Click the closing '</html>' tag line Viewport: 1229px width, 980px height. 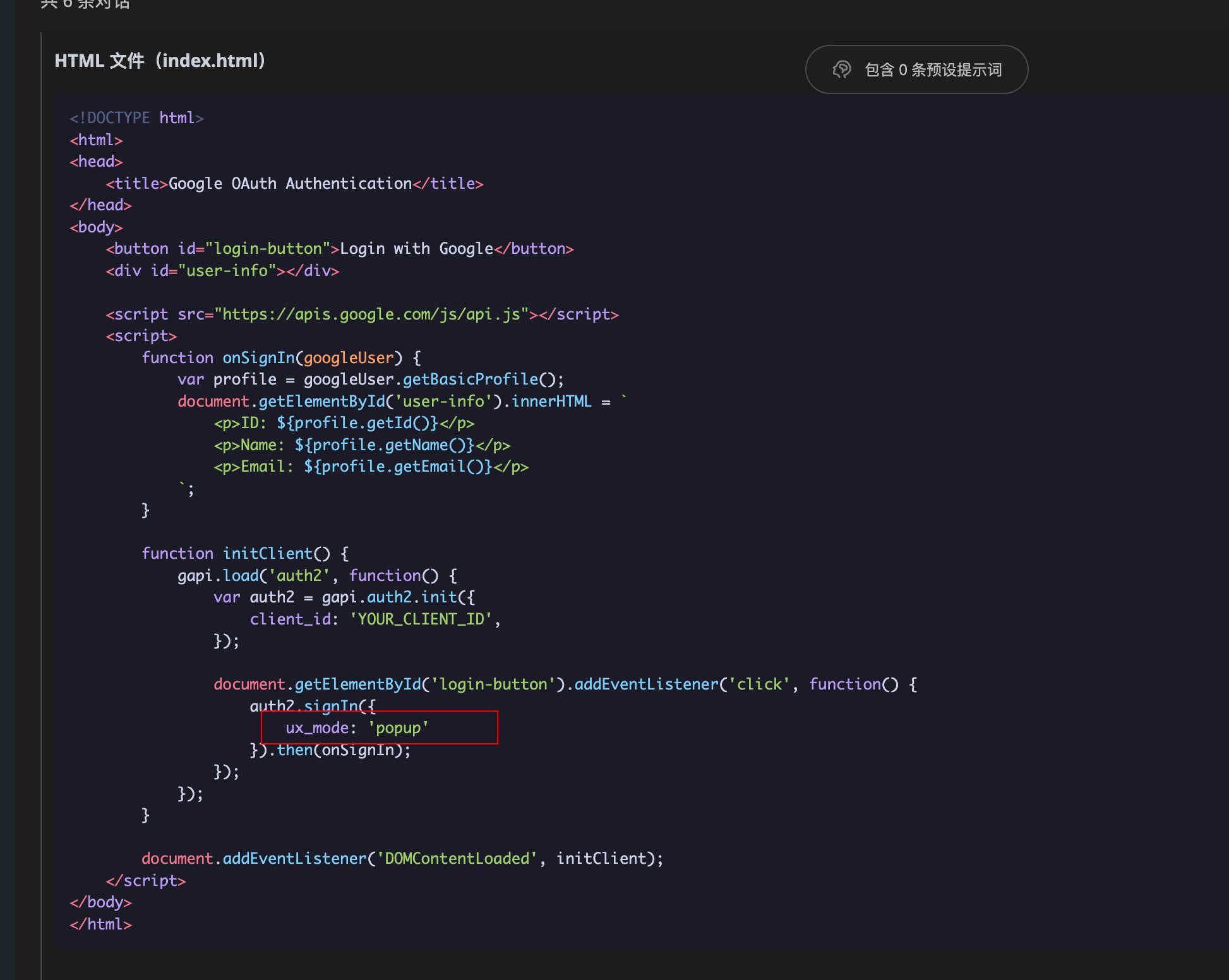100,924
